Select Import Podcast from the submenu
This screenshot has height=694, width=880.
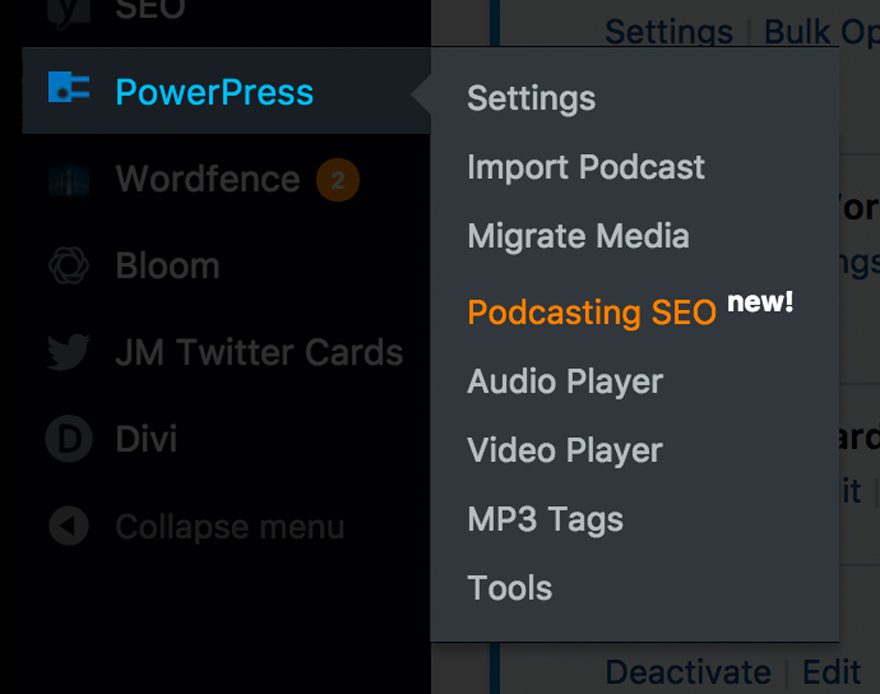point(585,167)
